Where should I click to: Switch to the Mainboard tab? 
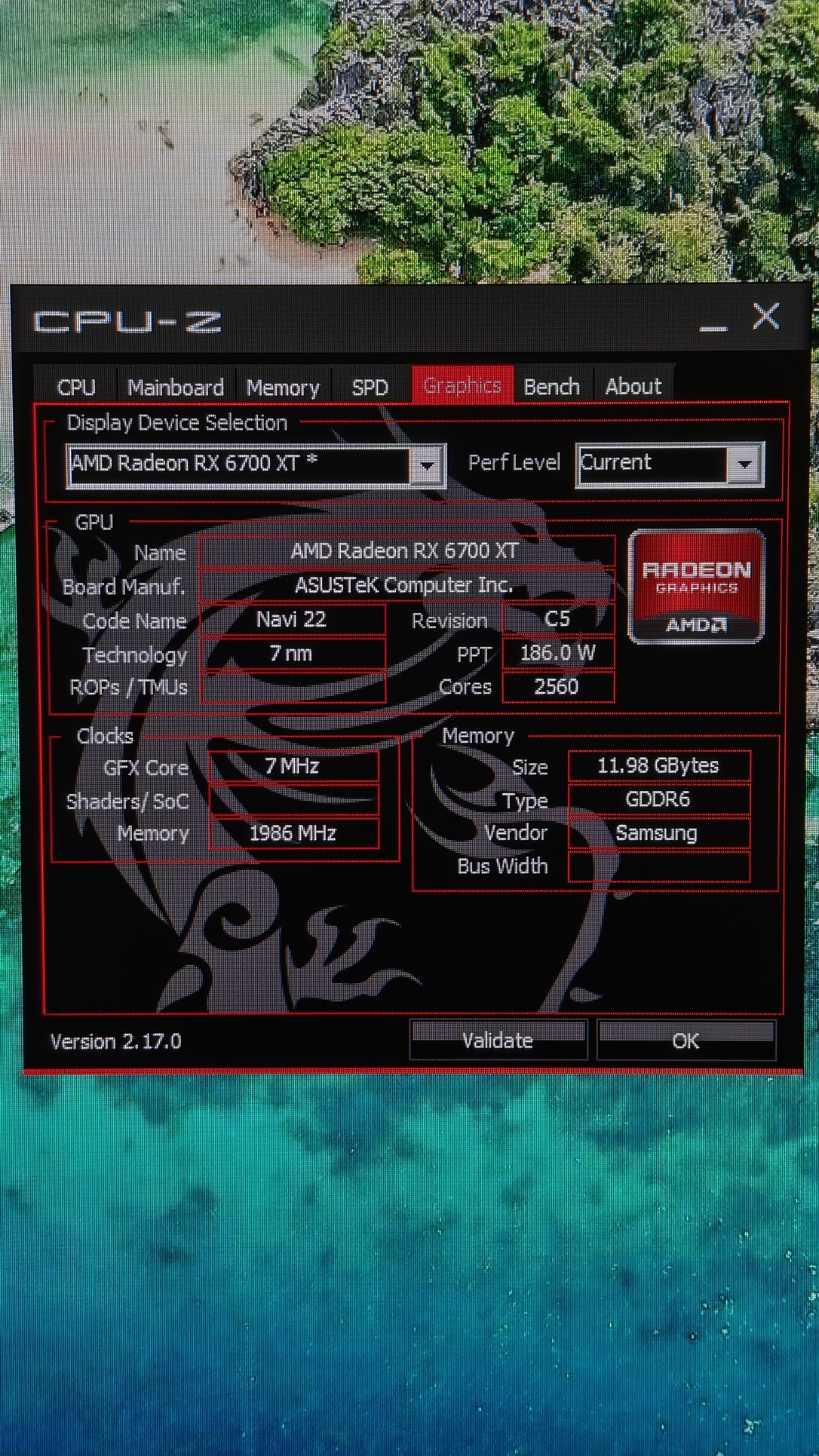[176, 387]
